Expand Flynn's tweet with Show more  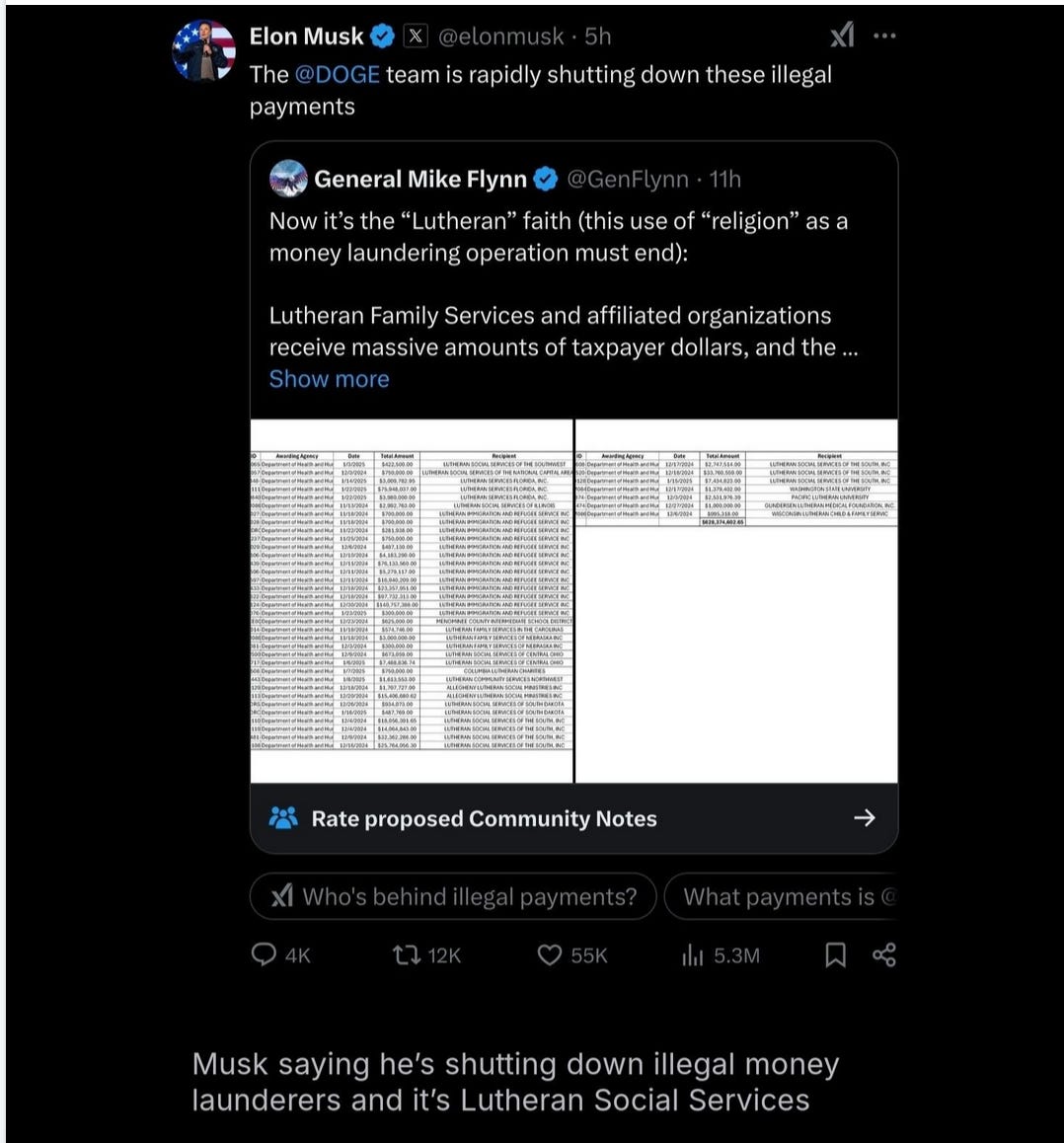(329, 379)
